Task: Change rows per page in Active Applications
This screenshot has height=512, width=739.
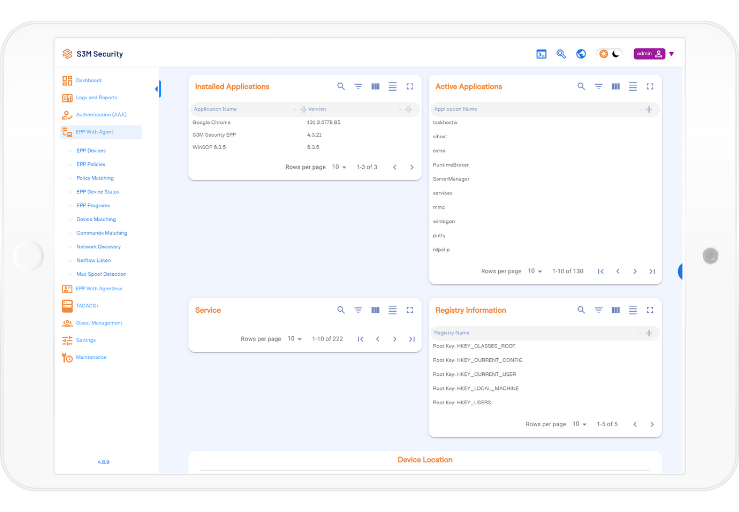Action: pyautogui.click(x=535, y=271)
